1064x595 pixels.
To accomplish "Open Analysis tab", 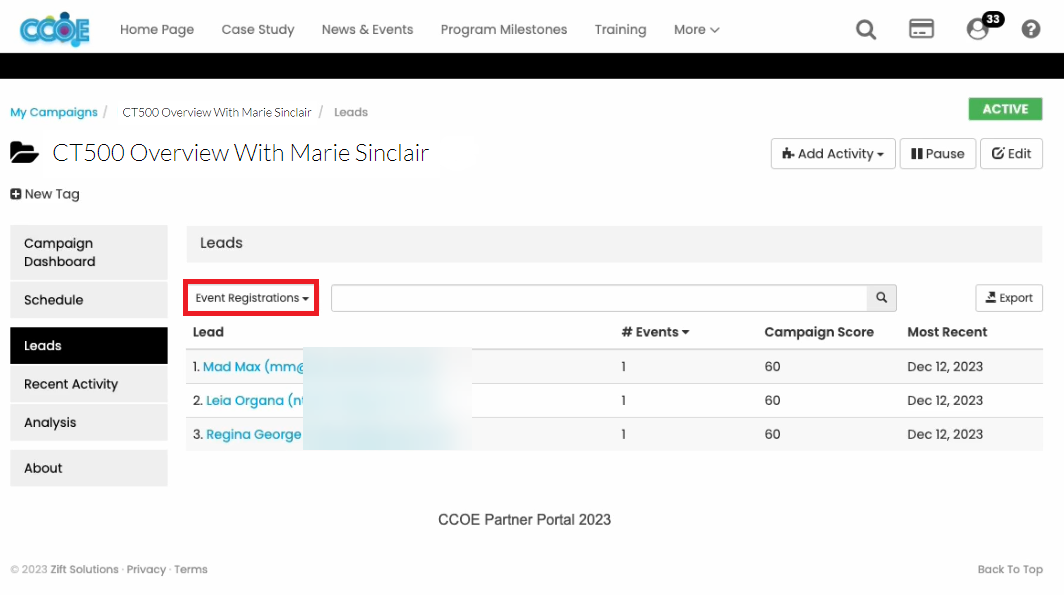I will (x=89, y=422).
